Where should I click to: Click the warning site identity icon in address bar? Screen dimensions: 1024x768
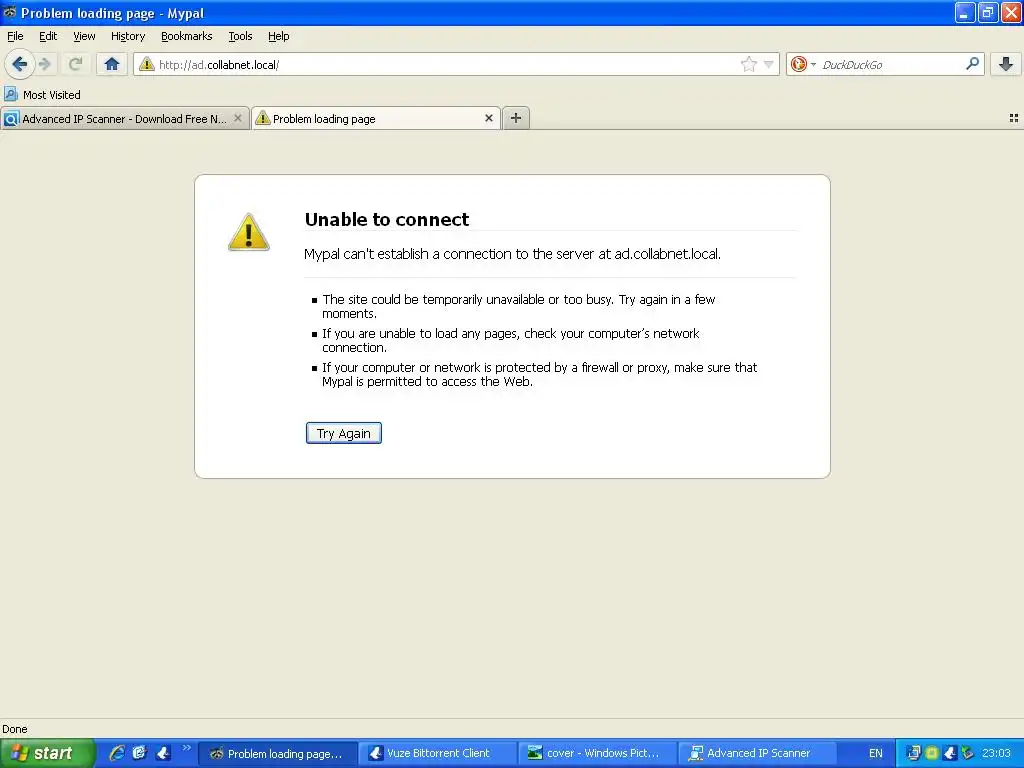(147, 64)
